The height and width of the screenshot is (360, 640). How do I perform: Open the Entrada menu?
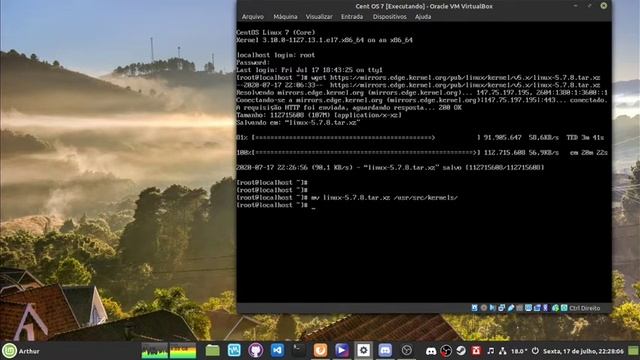[x=352, y=17]
